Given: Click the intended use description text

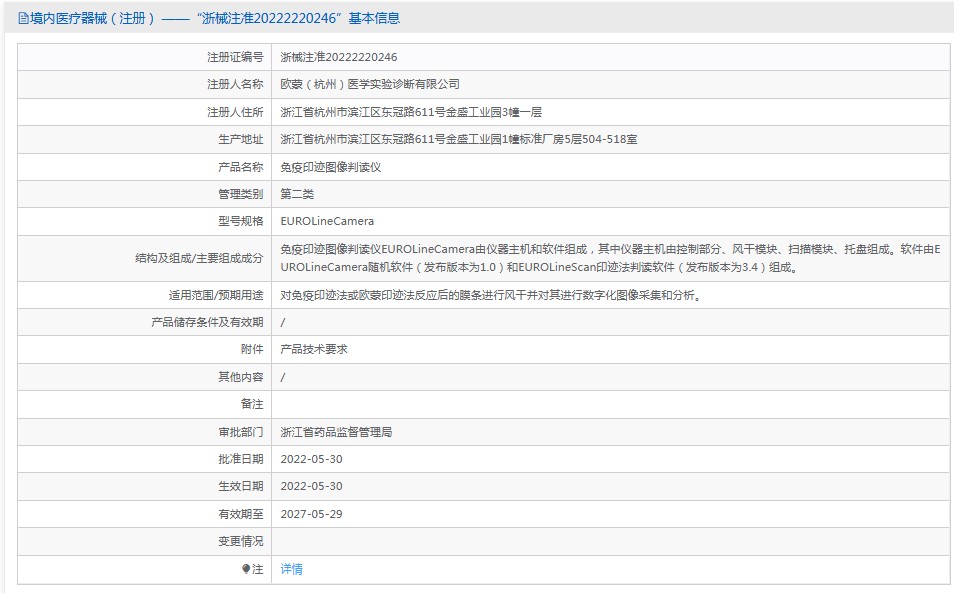Looking at the screenshot, I should tap(492, 295).
